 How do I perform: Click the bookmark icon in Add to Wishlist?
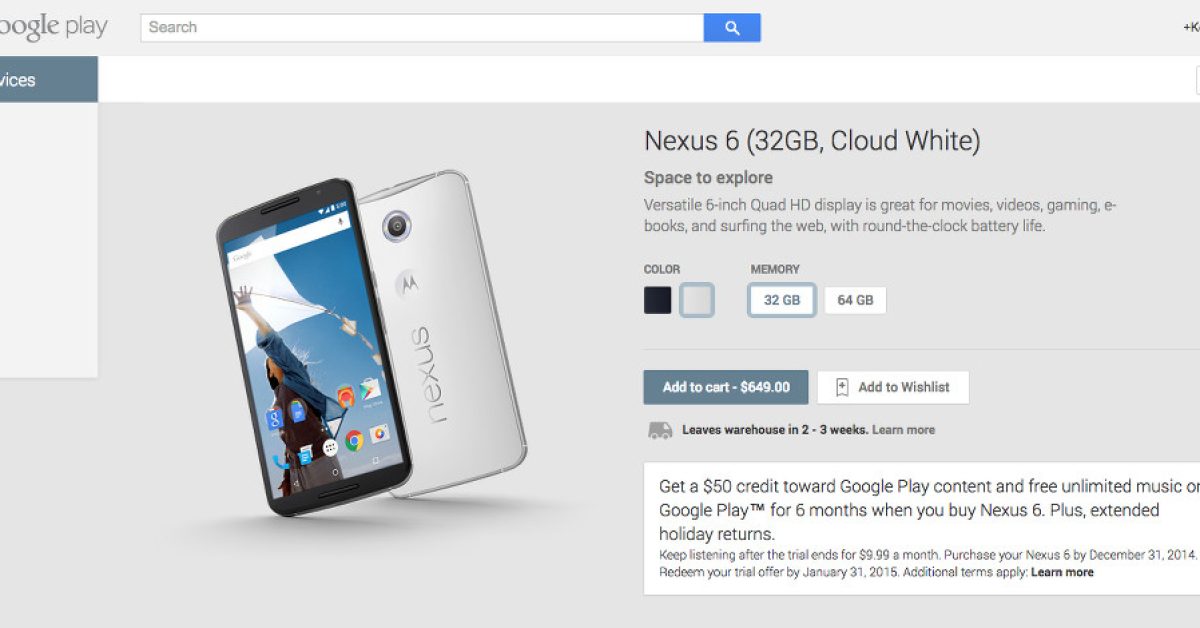coord(842,387)
